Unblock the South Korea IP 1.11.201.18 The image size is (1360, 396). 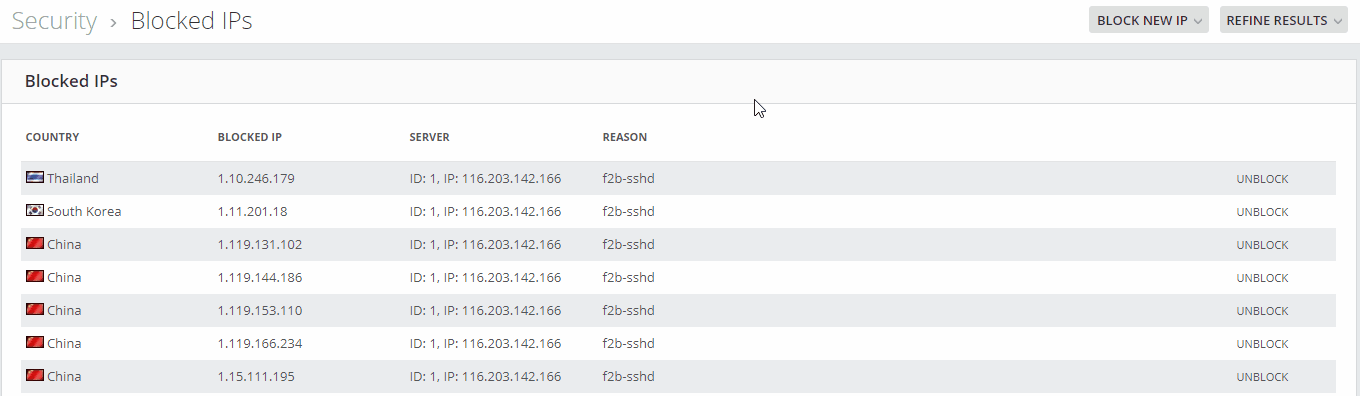tap(1262, 212)
